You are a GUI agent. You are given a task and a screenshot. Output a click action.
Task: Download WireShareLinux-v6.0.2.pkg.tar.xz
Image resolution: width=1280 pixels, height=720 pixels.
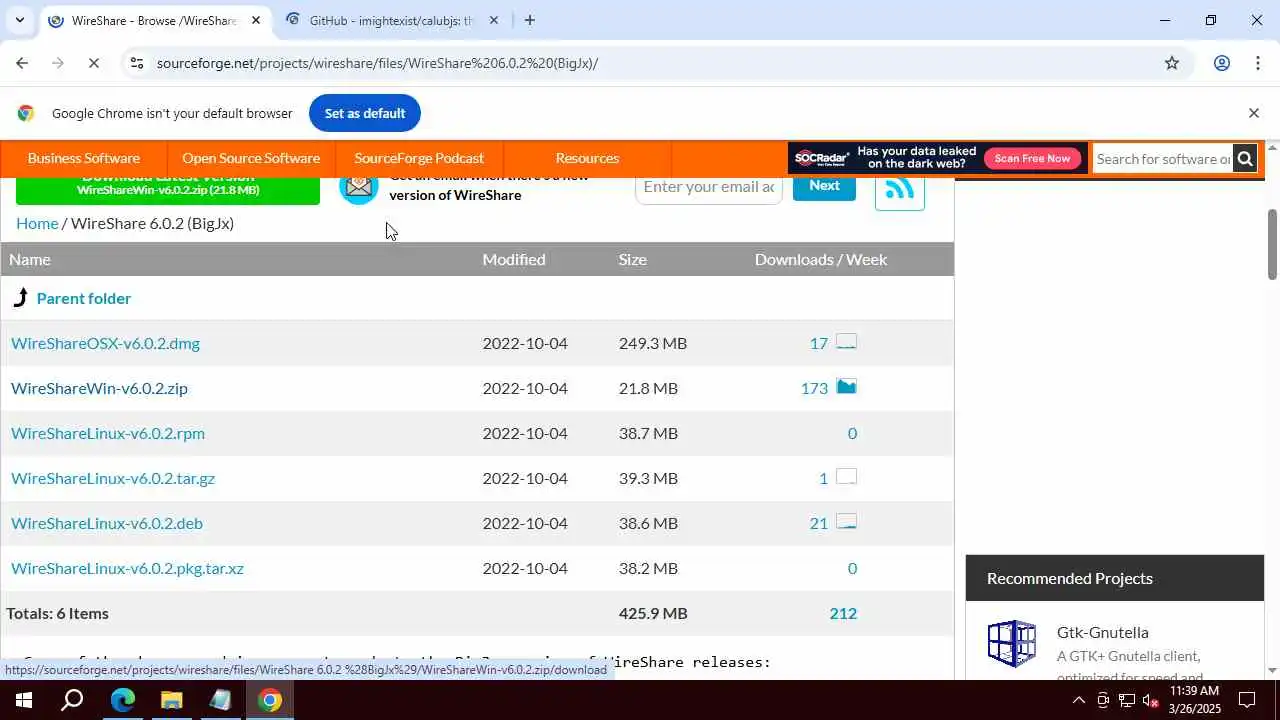127,568
